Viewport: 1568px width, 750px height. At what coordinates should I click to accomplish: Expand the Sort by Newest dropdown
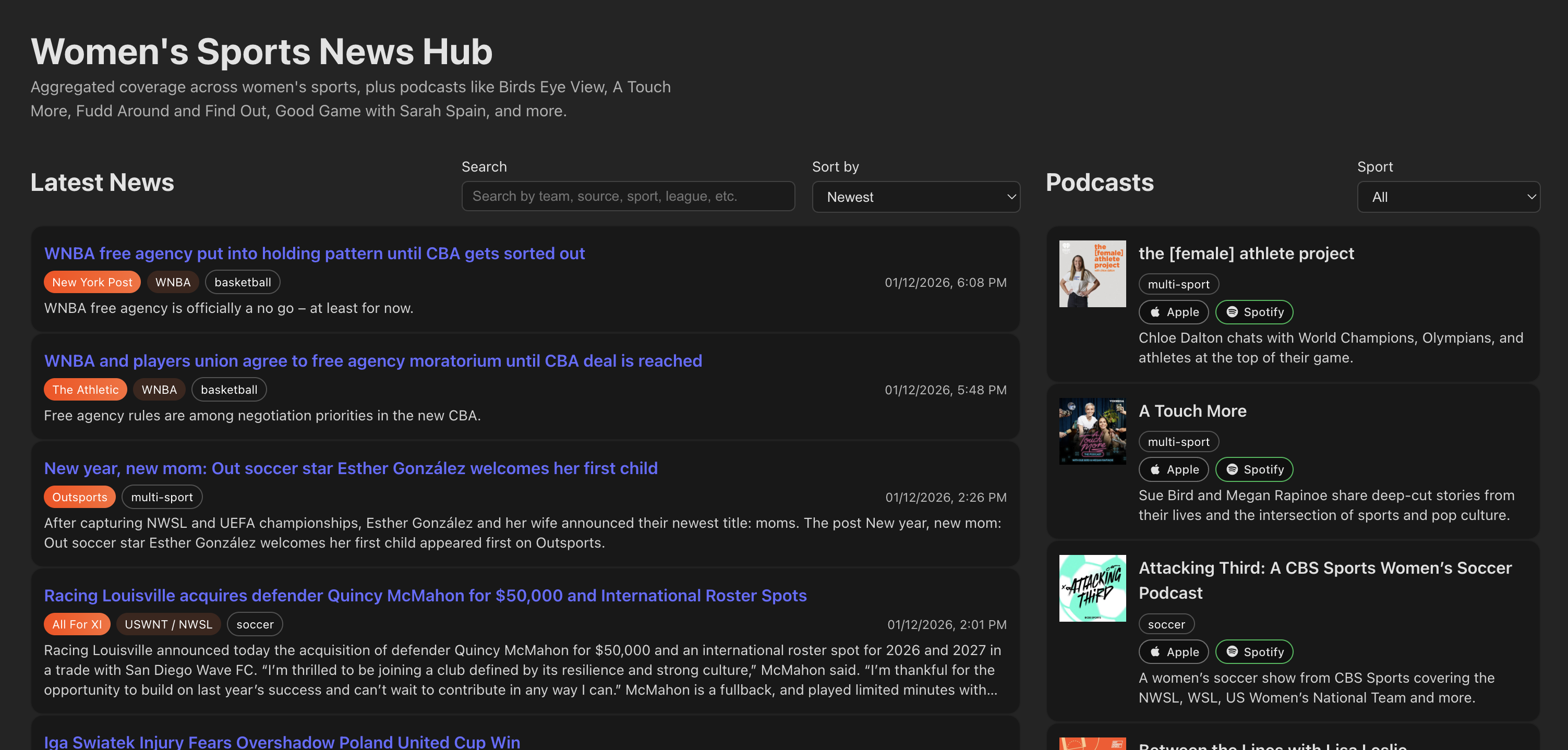[x=915, y=197]
